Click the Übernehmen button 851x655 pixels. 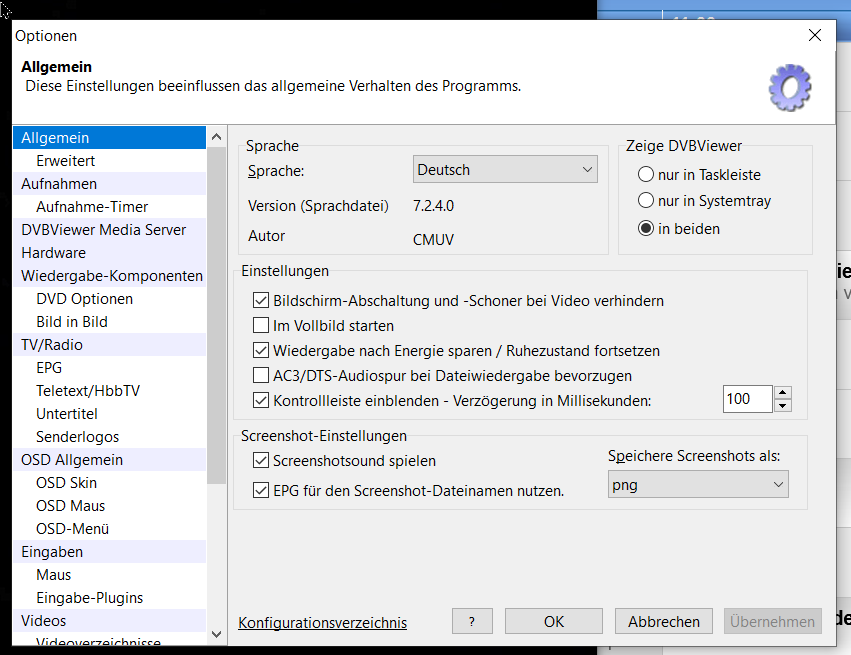(x=772, y=621)
